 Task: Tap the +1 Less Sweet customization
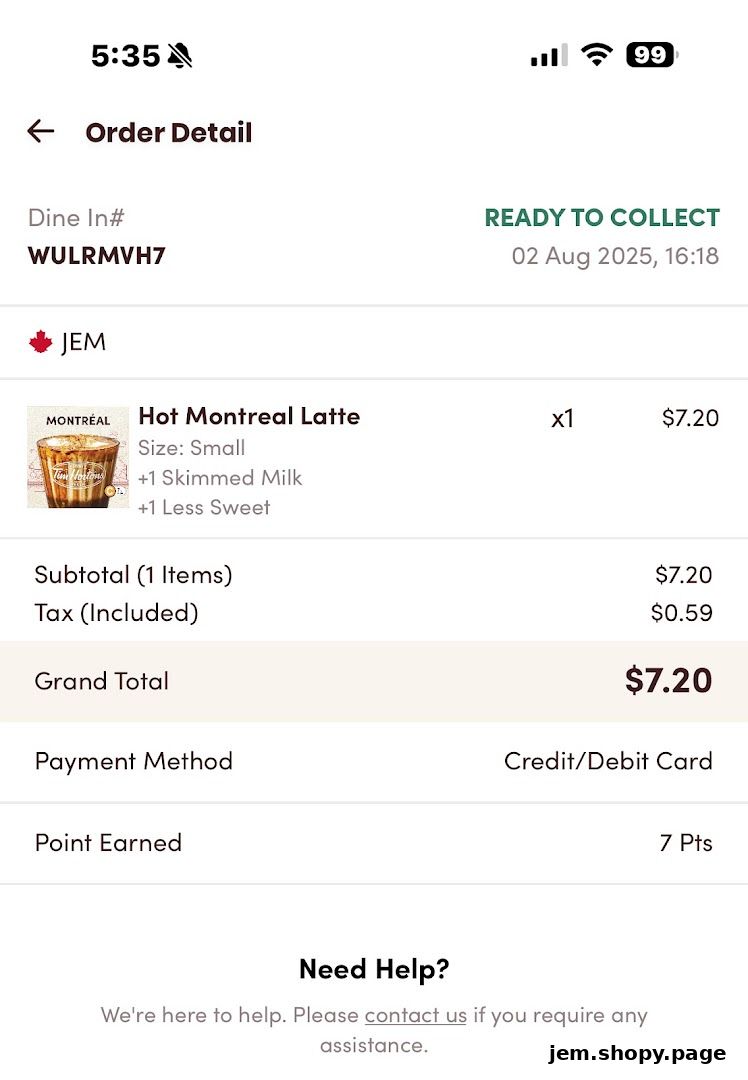[x=203, y=508]
